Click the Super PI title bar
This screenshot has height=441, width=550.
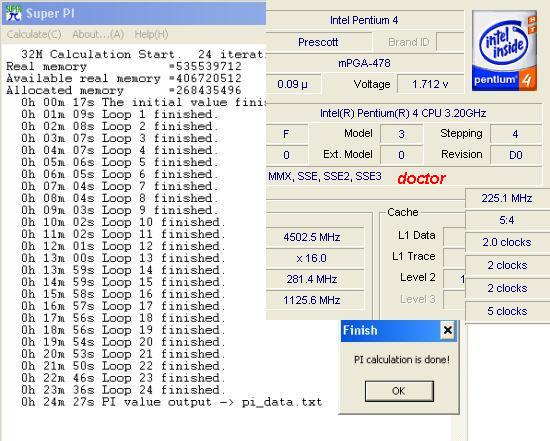134,13
